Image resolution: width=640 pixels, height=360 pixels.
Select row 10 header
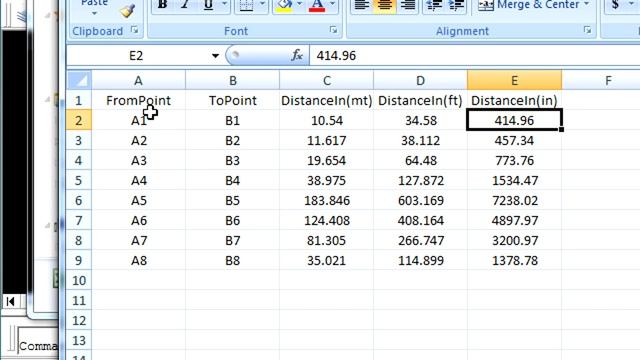tap(79, 280)
